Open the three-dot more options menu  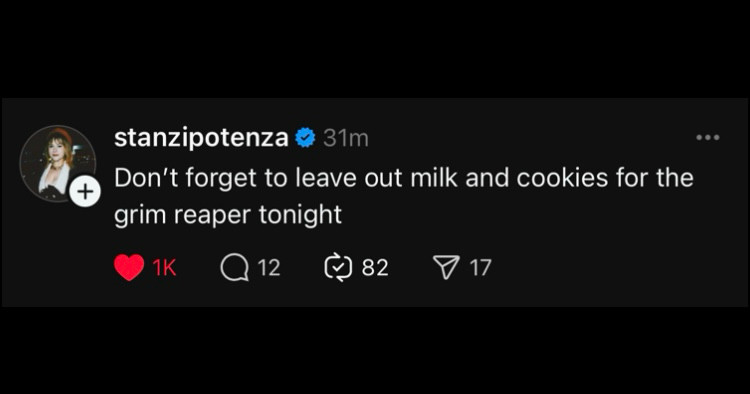click(x=707, y=138)
